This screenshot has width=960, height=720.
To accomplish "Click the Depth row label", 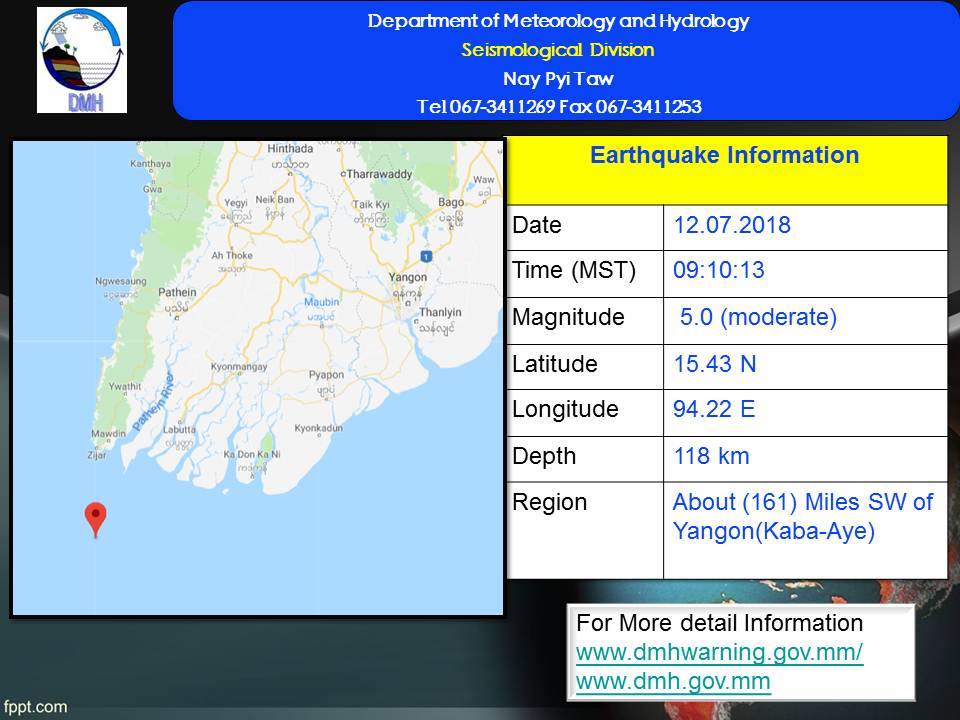I will pos(544,456).
